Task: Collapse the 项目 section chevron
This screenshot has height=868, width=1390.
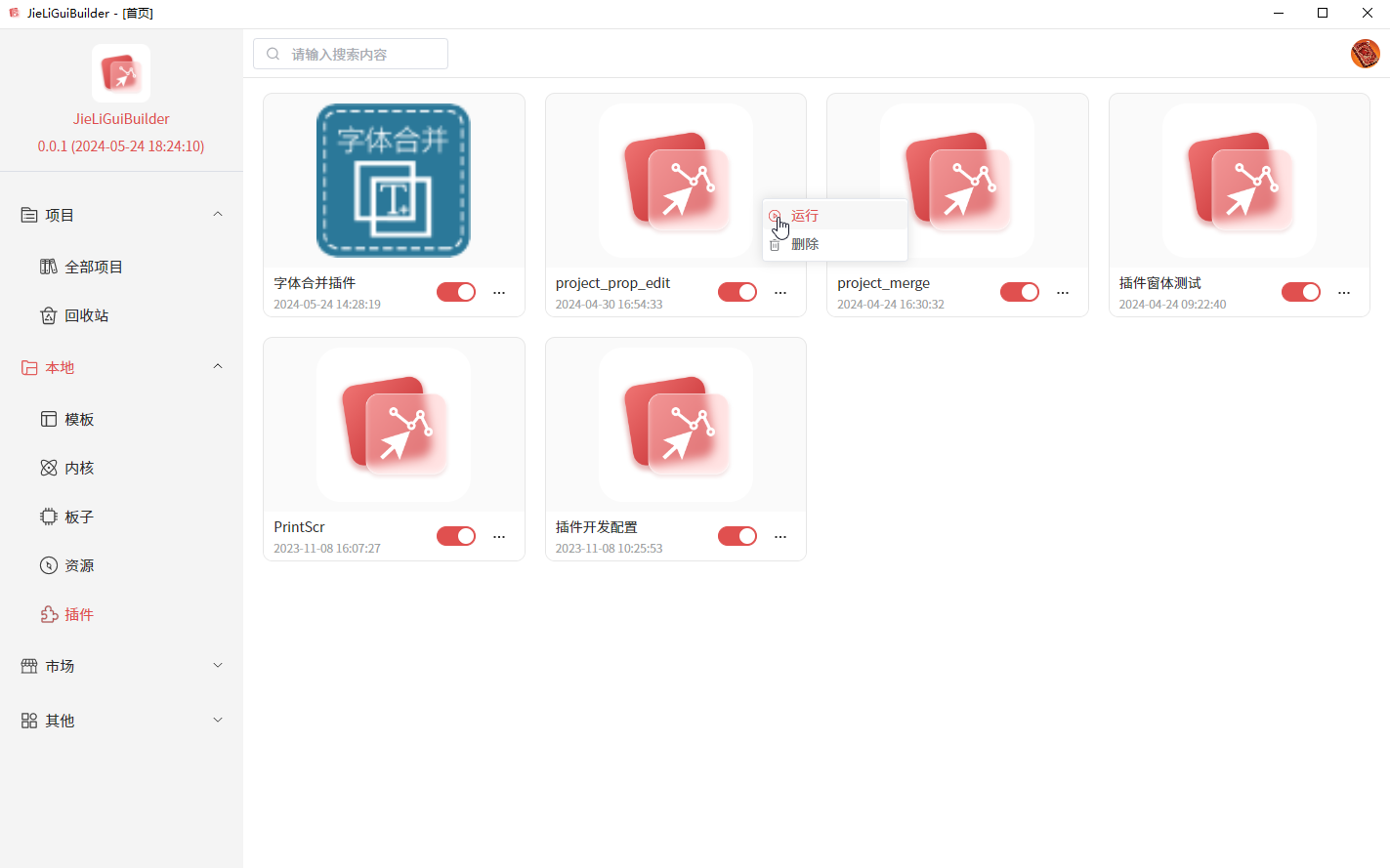Action: click(x=218, y=214)
